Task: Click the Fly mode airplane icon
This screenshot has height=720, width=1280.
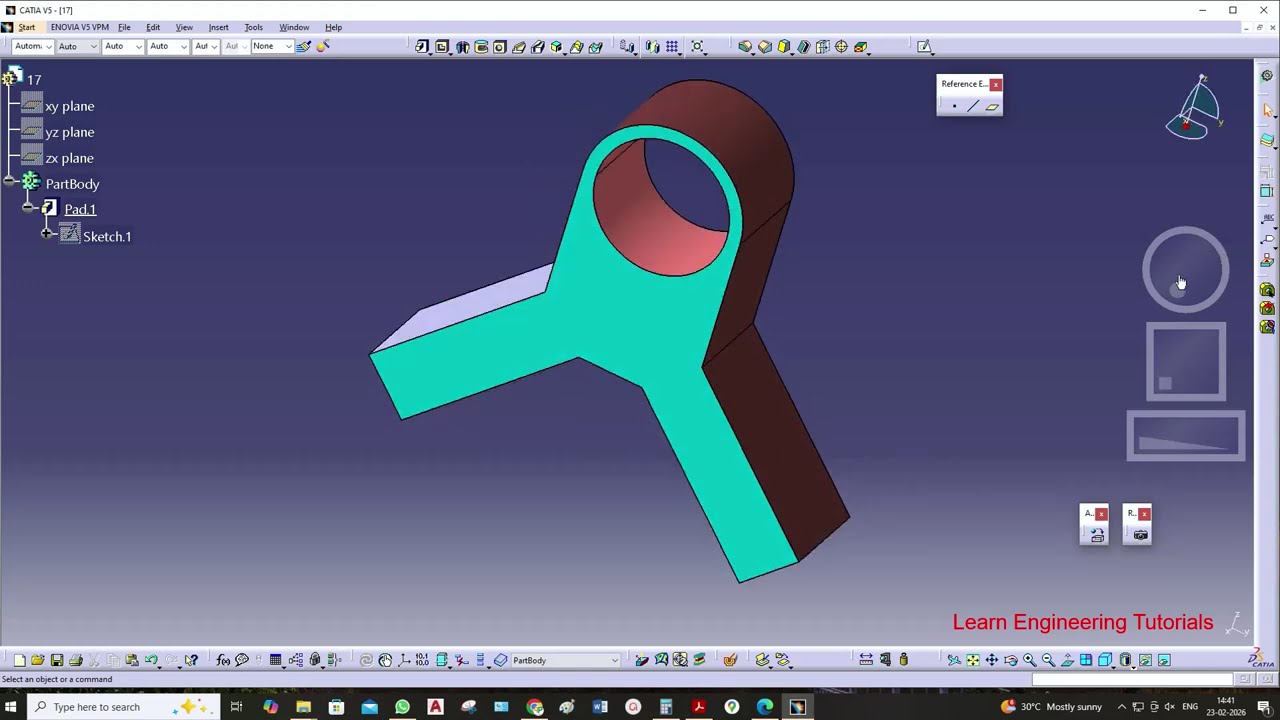Action: click(953, 660)
